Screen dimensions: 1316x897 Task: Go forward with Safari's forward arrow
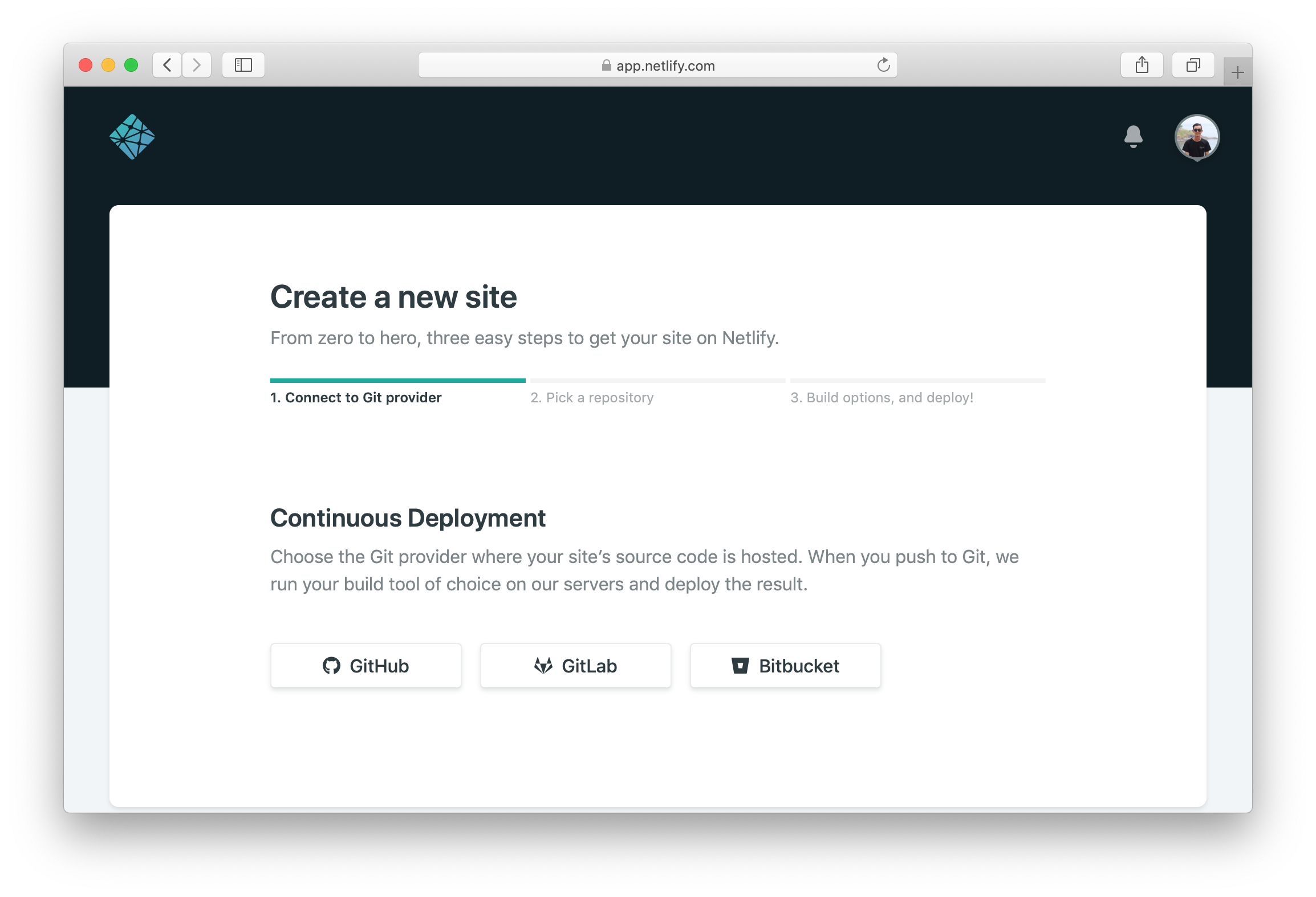click(x=197, y=65)
